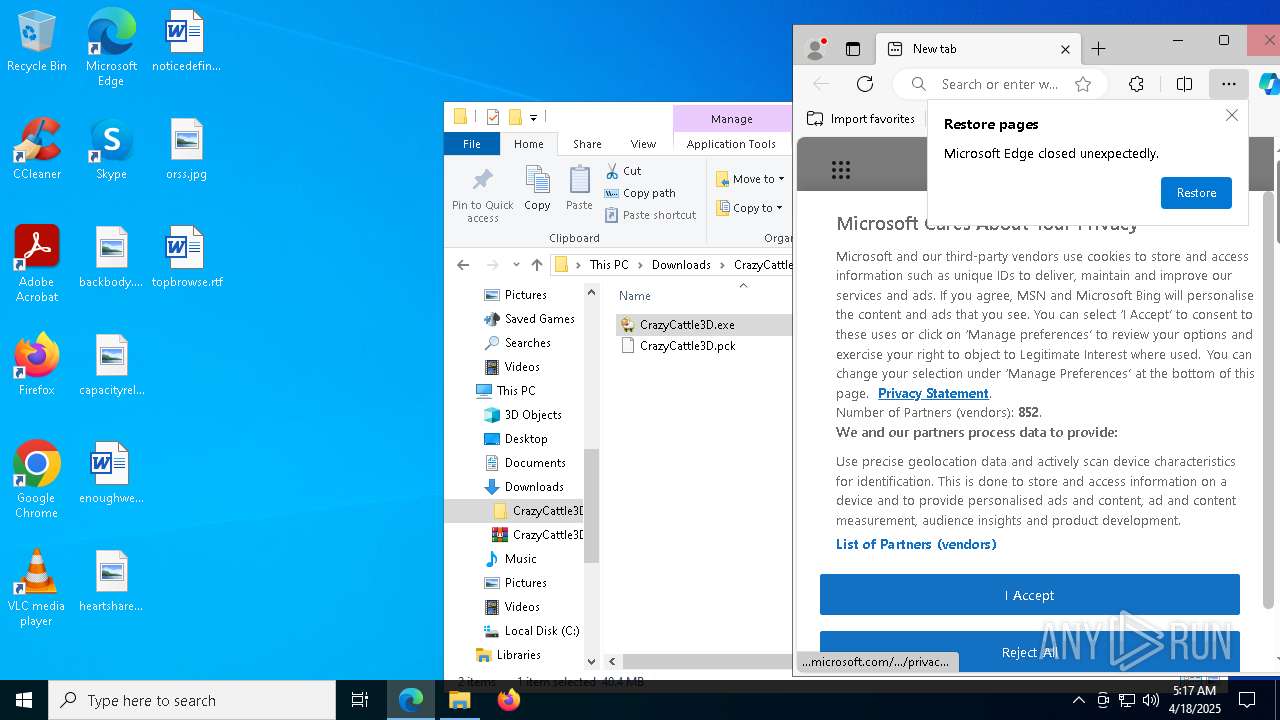Open Customize Quick Access Toolbar dropdown

coord(534,117)
